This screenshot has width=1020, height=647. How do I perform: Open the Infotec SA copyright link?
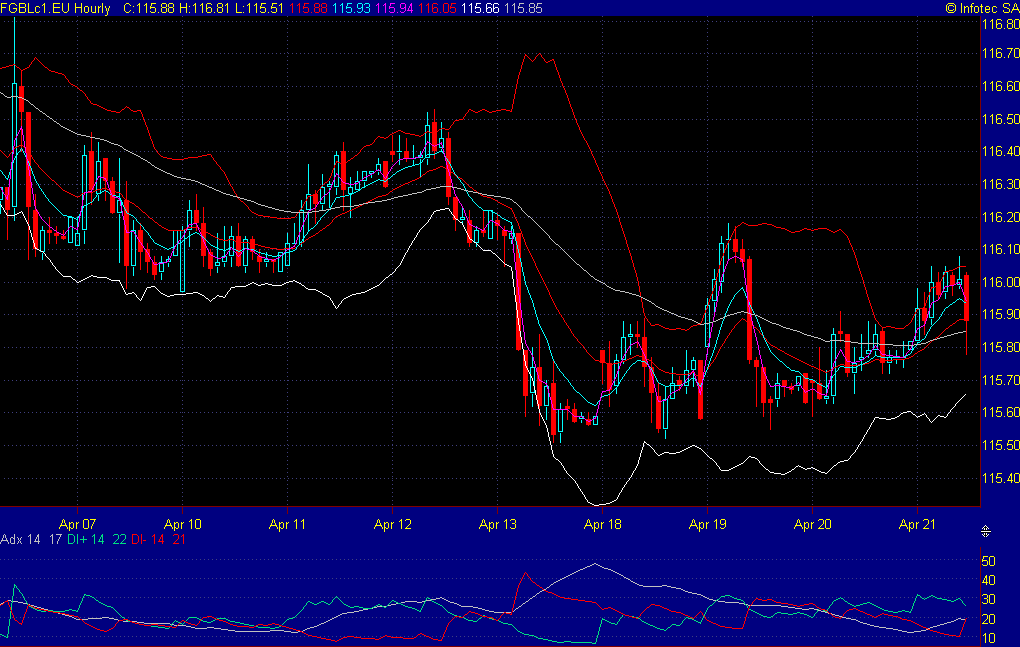tap(980, 8)
